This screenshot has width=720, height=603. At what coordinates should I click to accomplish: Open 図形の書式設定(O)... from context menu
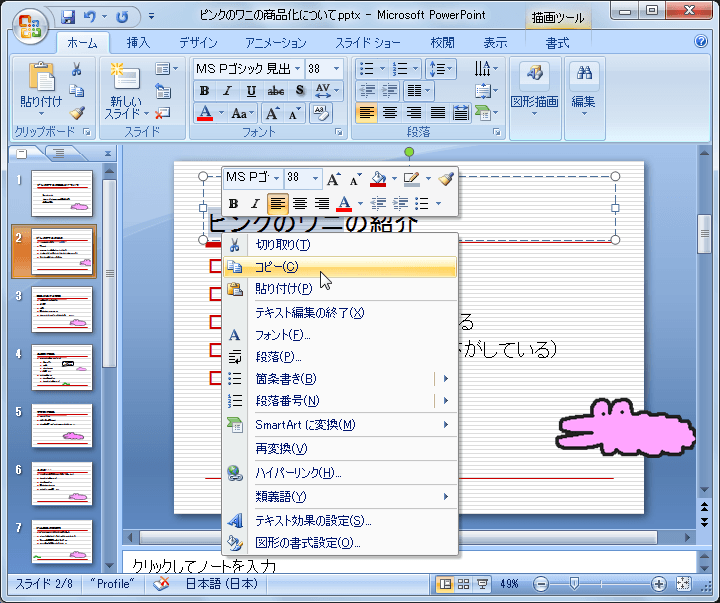pos(340,543)
